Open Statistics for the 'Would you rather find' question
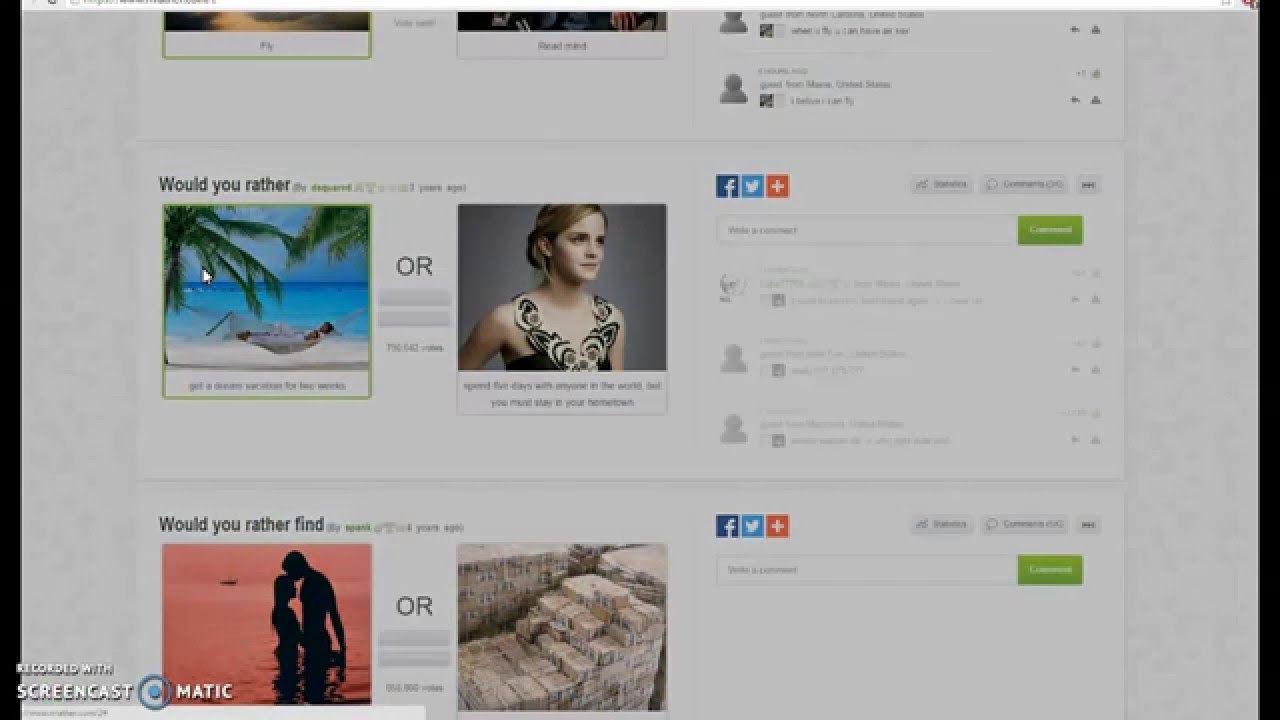This screenshot has width=1280, height=720. (942, 525)
